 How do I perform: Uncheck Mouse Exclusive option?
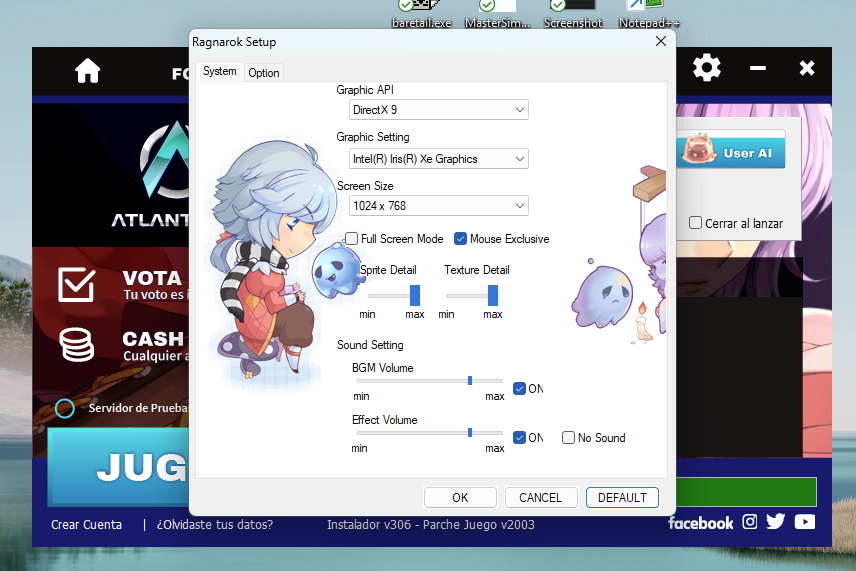coord(460,239)
